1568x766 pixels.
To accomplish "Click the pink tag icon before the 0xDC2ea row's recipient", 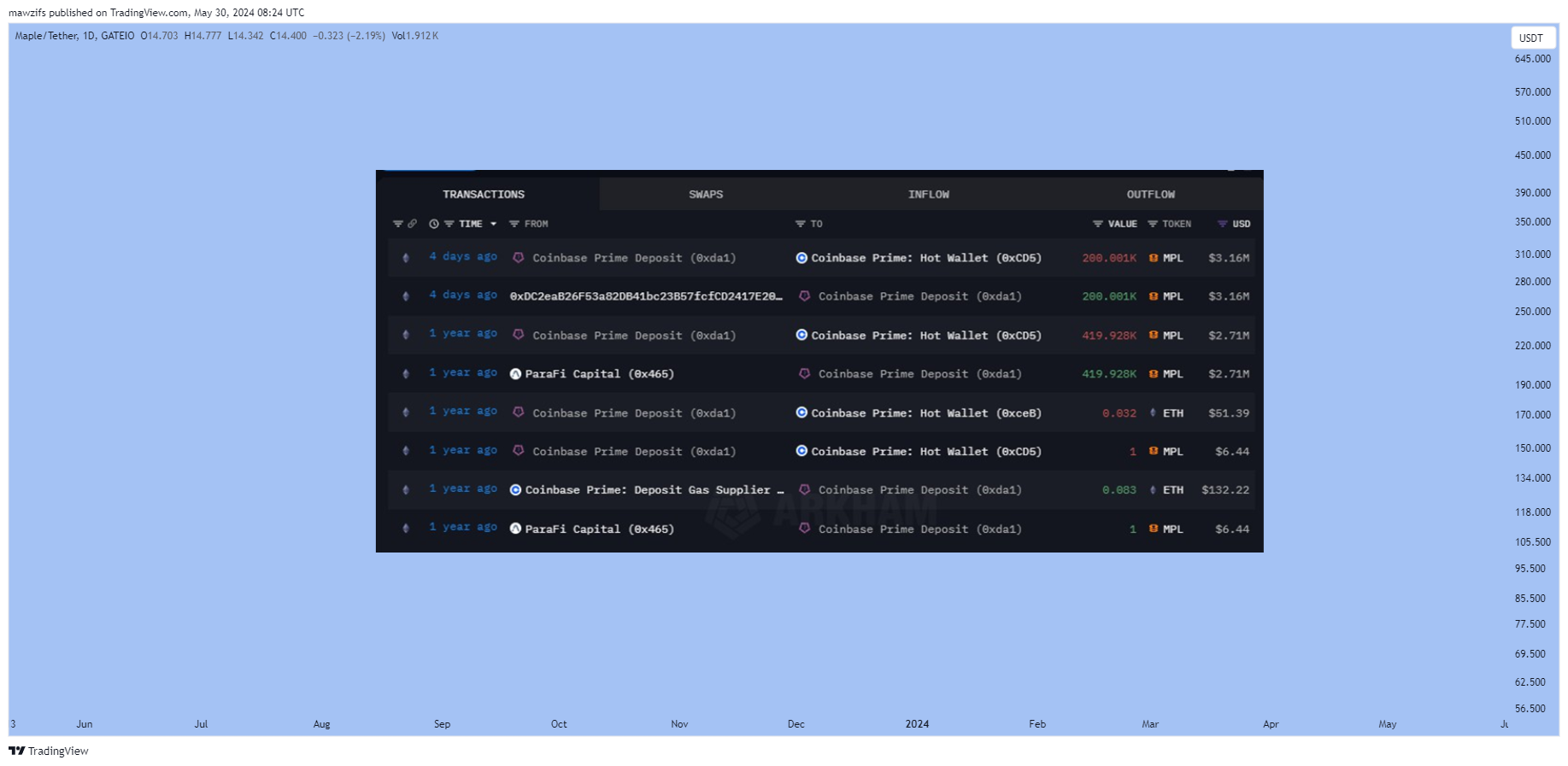I will pos(804,296).
